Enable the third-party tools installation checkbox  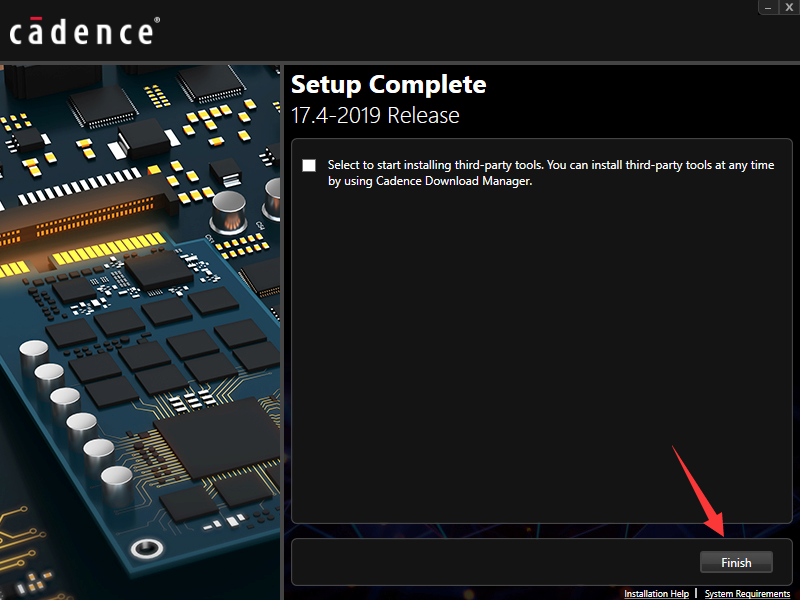309,166
